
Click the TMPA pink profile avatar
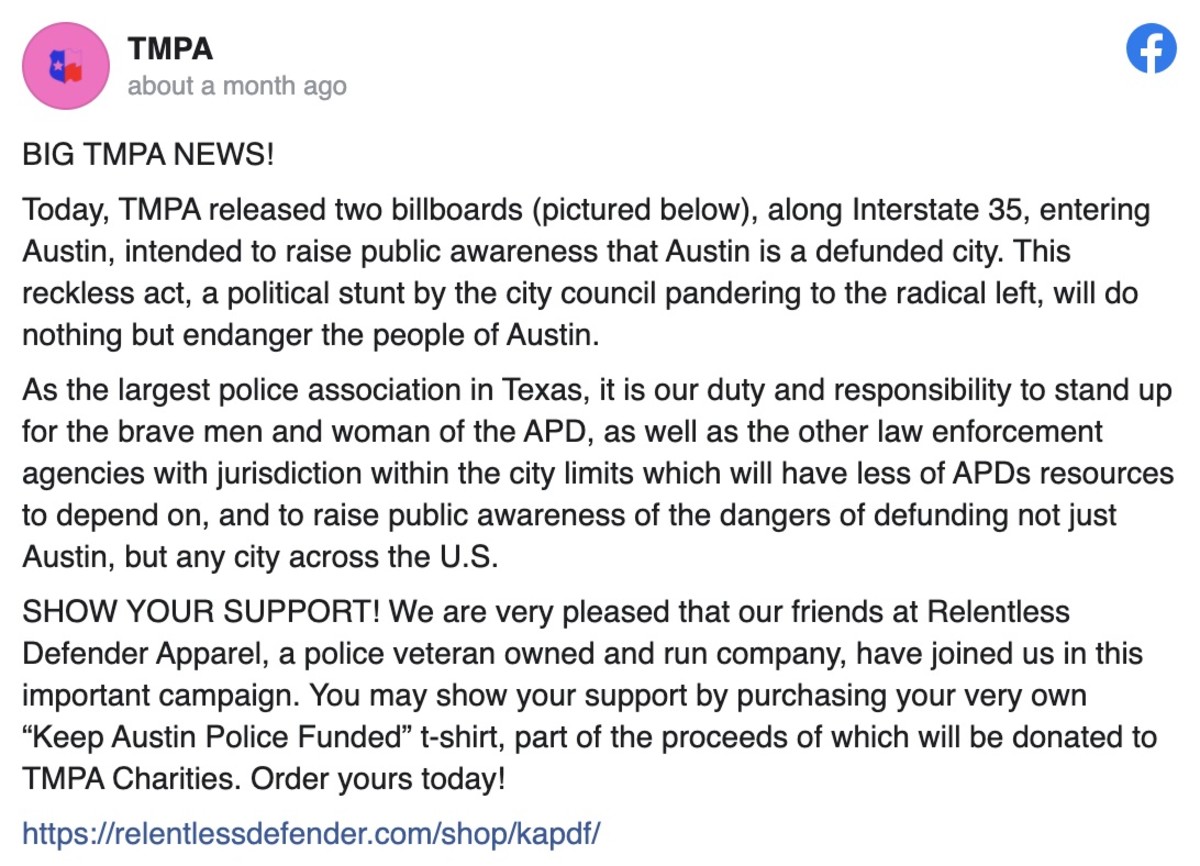[x=66, y=65]
